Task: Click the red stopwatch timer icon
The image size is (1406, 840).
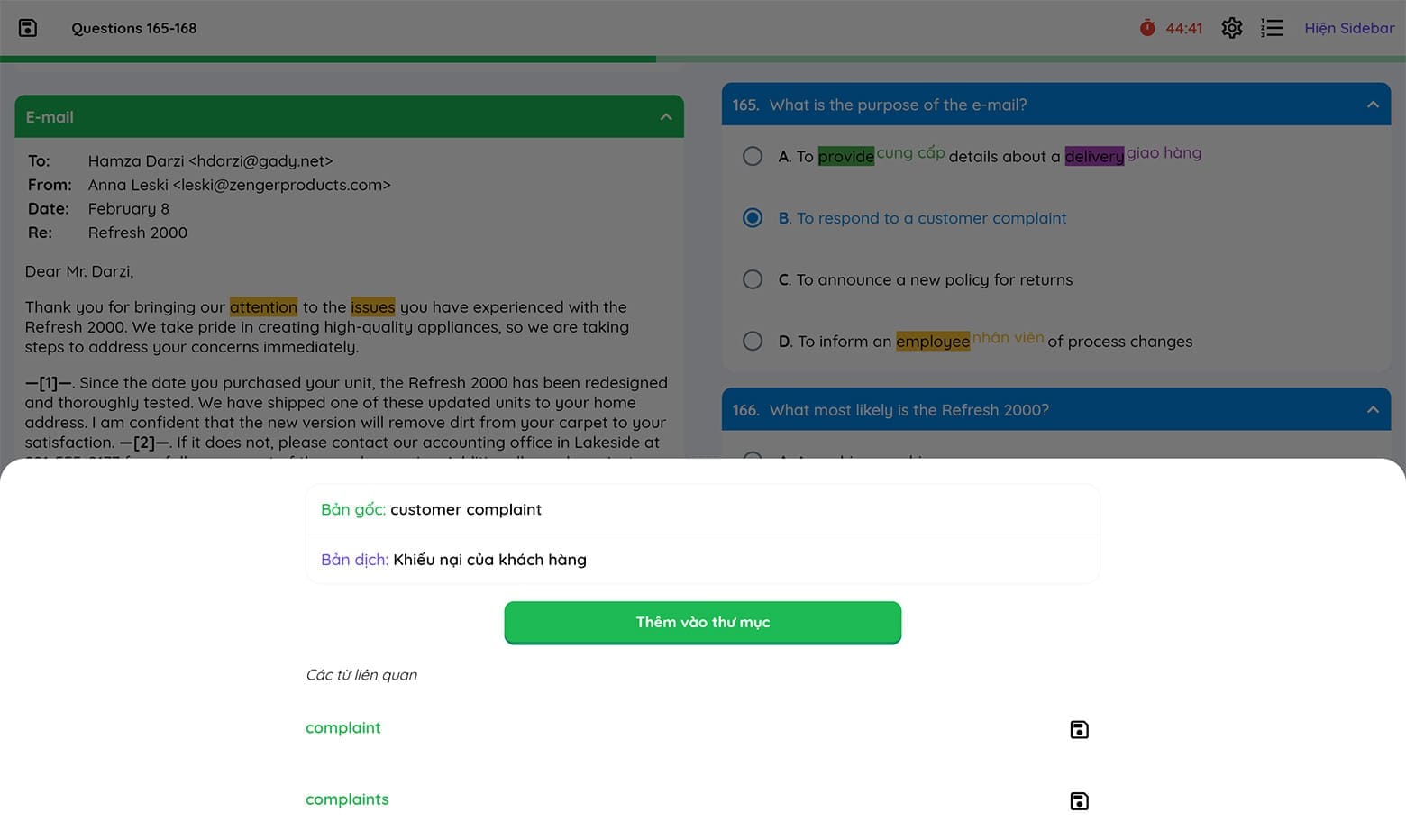Action: point(1146,28)
